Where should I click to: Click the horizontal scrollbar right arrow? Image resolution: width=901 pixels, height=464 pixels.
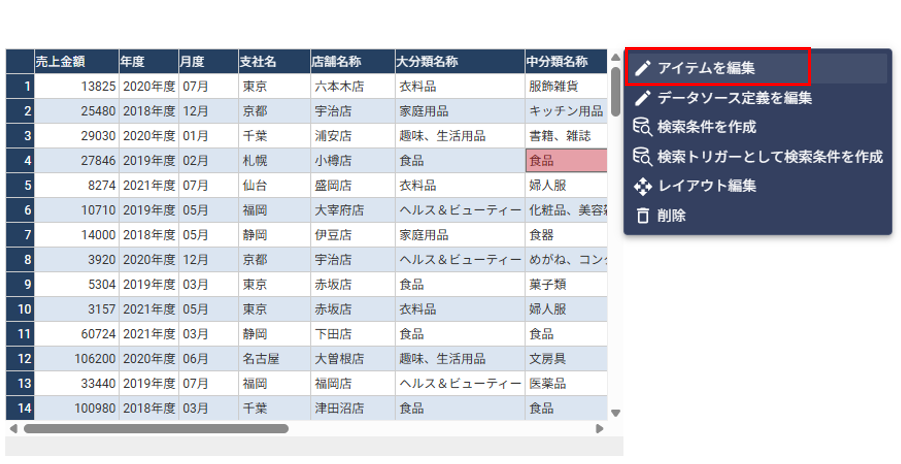(600, 429)
